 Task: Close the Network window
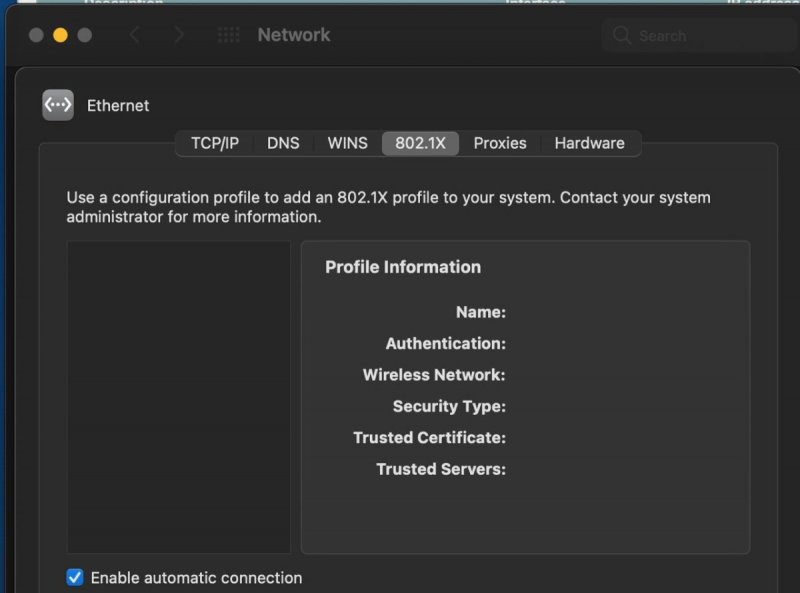click(36, 35)
